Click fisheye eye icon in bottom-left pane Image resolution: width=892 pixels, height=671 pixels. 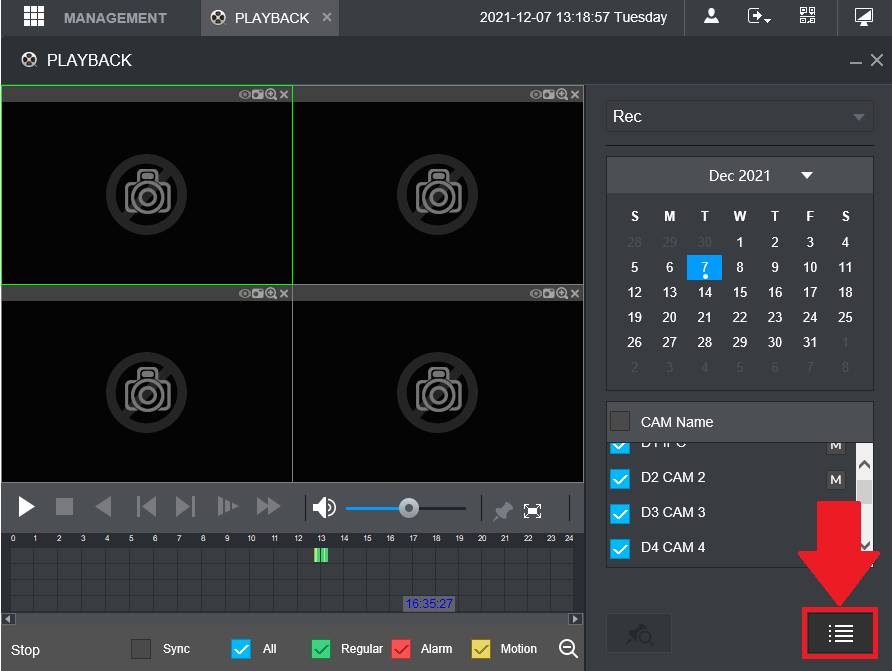[245, 293]
